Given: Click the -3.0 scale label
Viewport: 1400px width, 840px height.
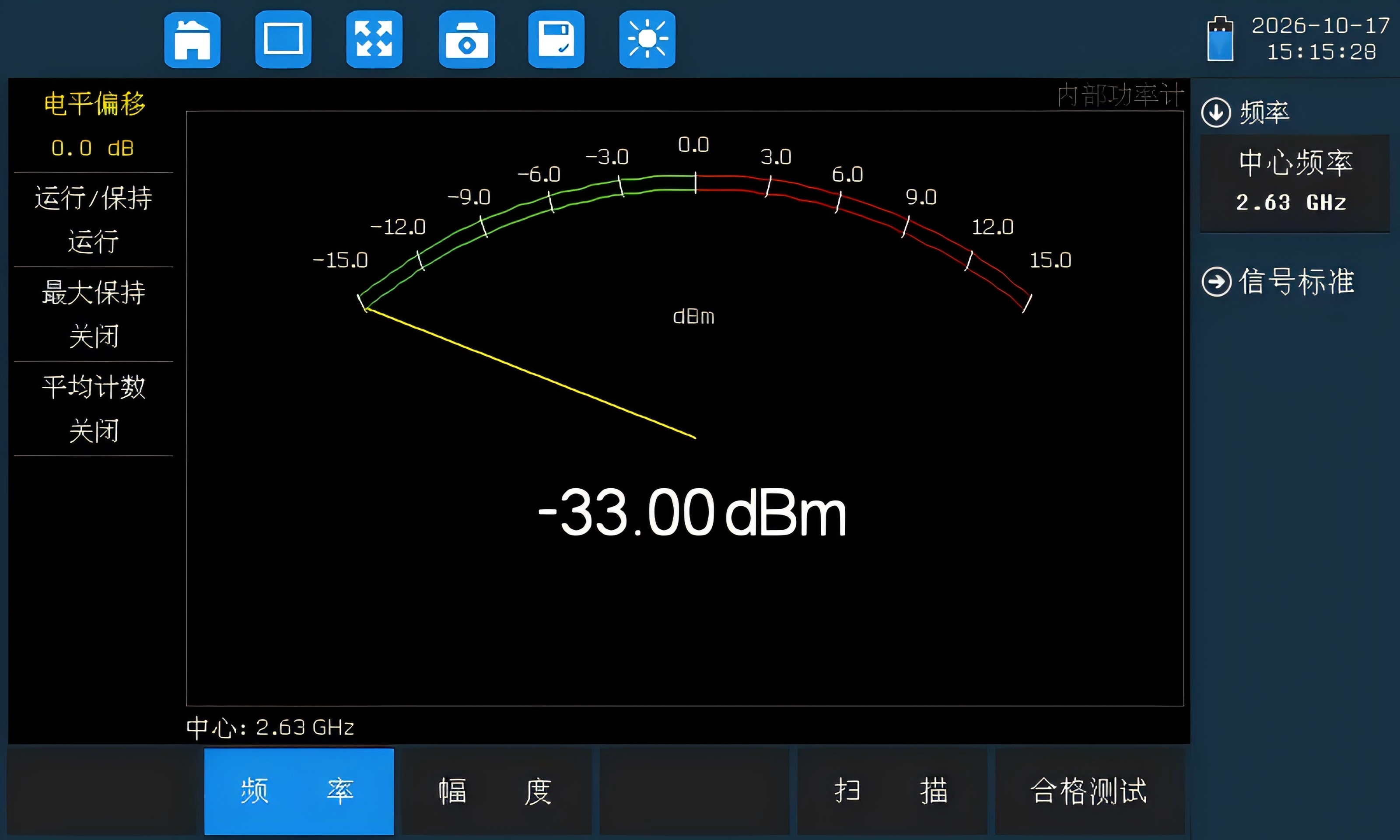Looking at the screenshot, I should pos(607,157).
